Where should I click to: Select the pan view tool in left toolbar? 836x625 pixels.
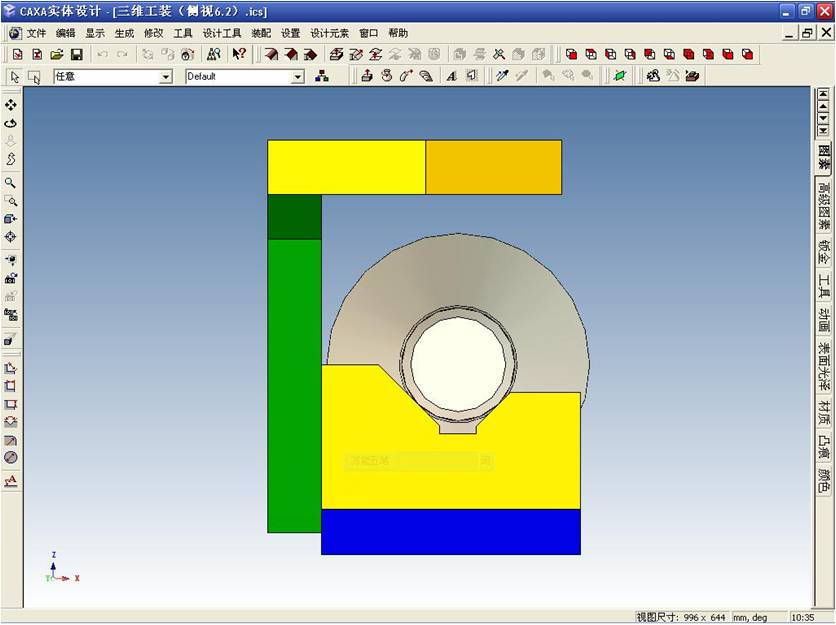click(x=11, y=105)
